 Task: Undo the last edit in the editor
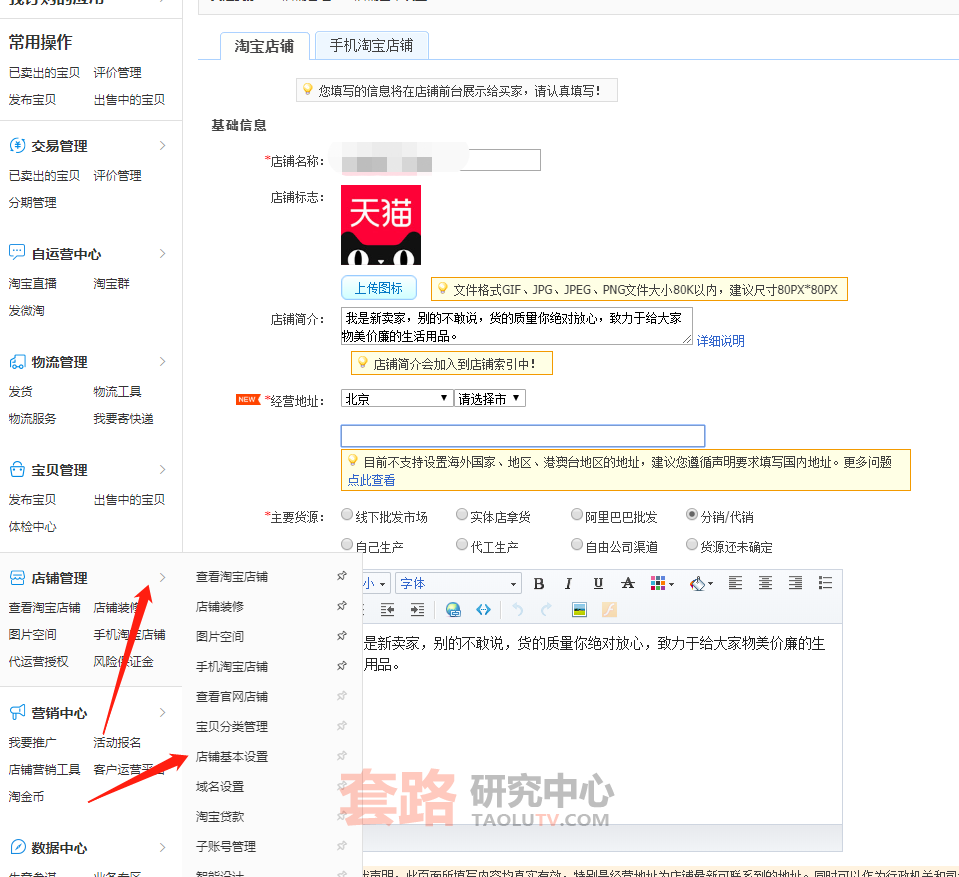point(517,610)
